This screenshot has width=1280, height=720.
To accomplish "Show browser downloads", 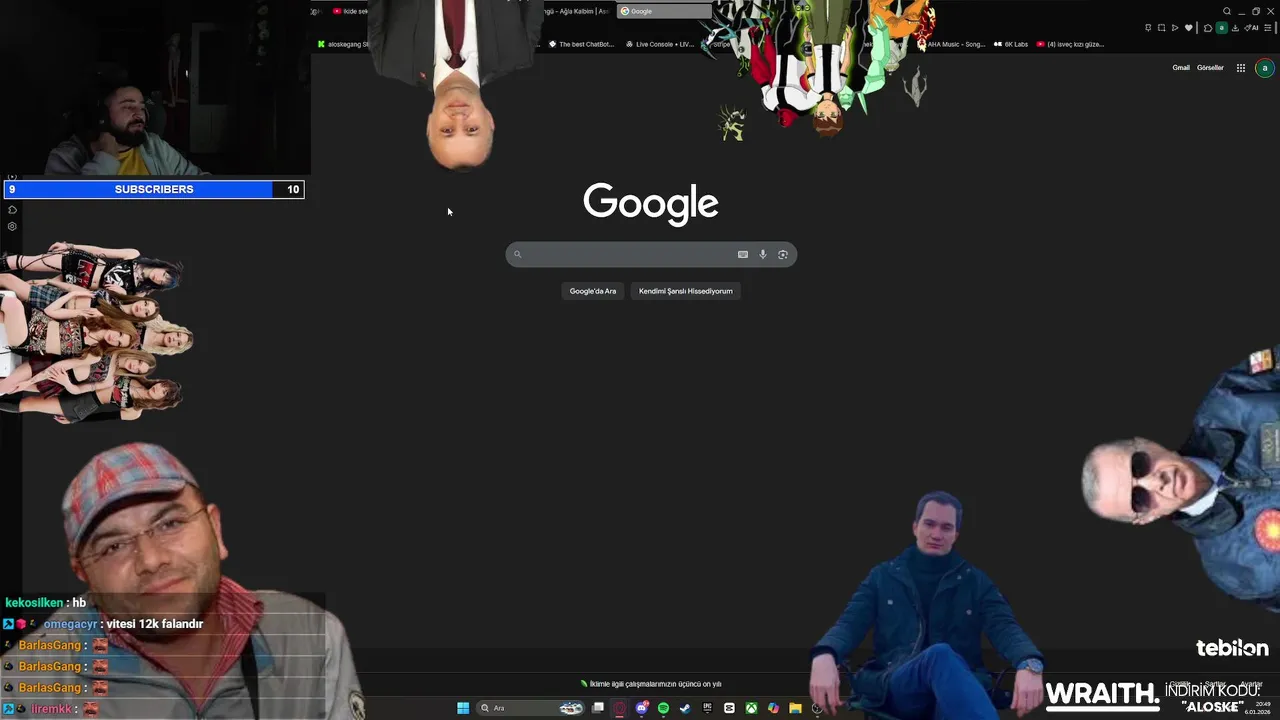I will click(1235, 28).
